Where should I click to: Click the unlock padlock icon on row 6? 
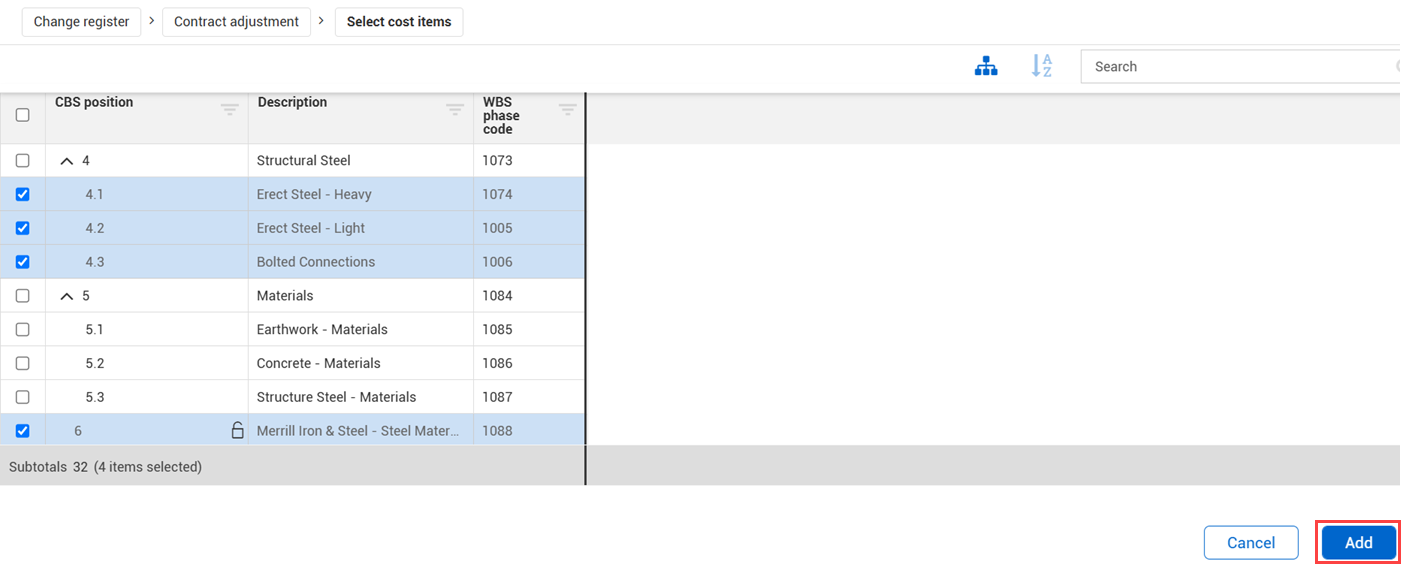237,431
